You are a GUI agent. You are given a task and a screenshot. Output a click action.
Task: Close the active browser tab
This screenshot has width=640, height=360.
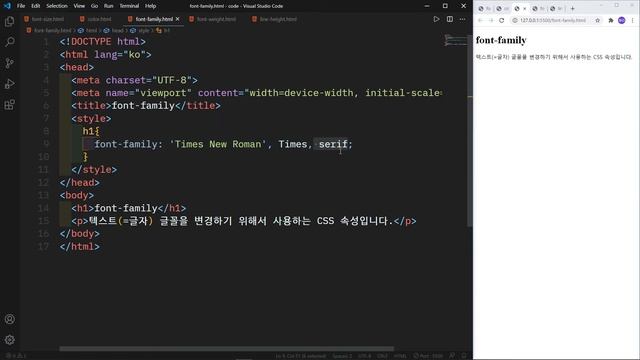point(524,9)
